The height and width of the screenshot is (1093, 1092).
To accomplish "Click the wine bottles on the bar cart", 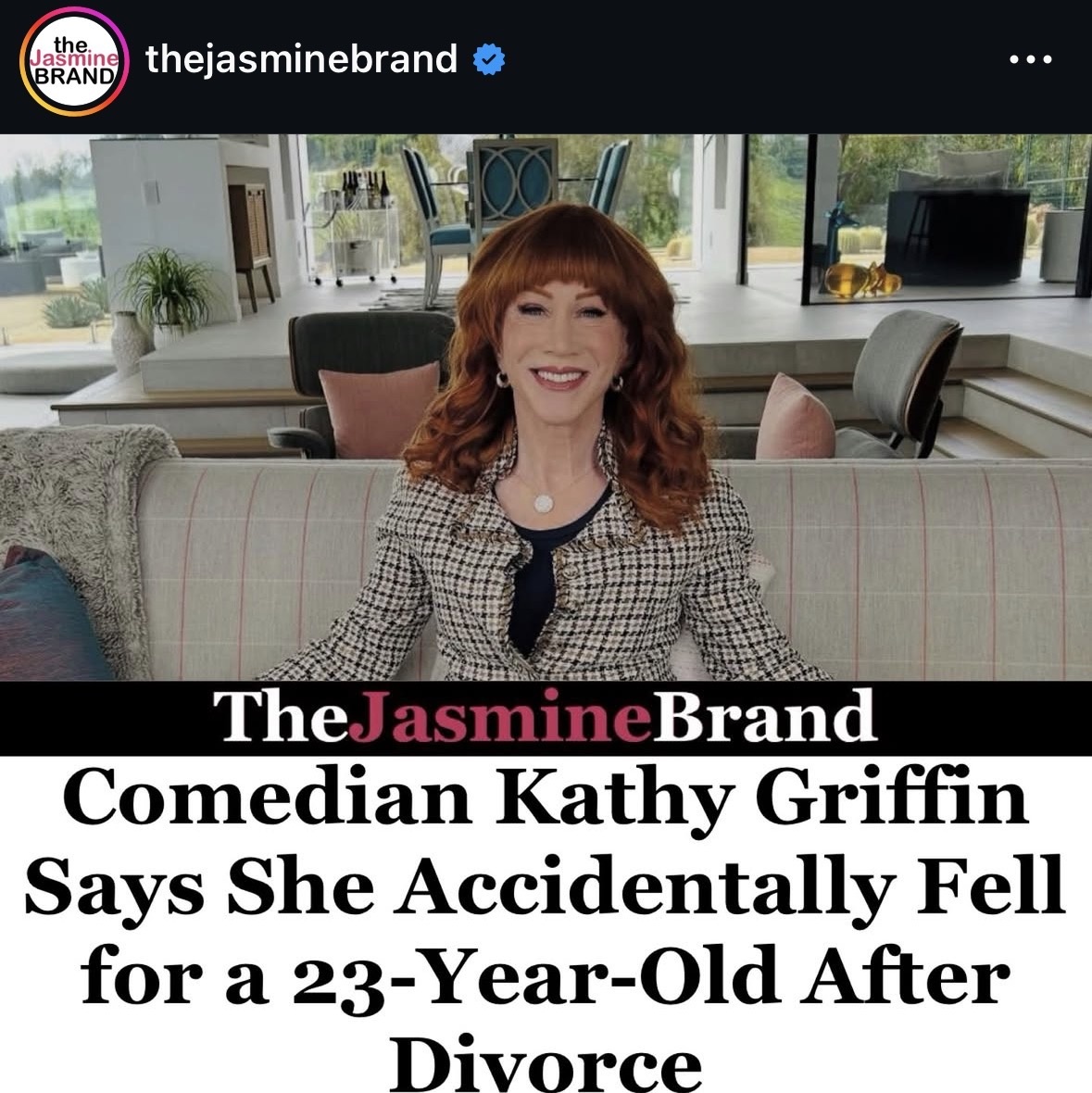I will coord(365,189).
